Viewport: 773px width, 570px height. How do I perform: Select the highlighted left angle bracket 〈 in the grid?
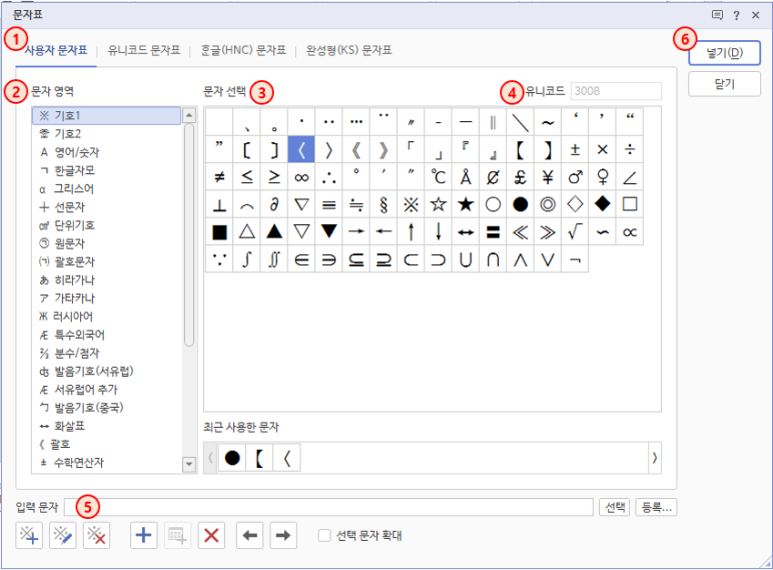pyautogui.click(x=302, y=149)
